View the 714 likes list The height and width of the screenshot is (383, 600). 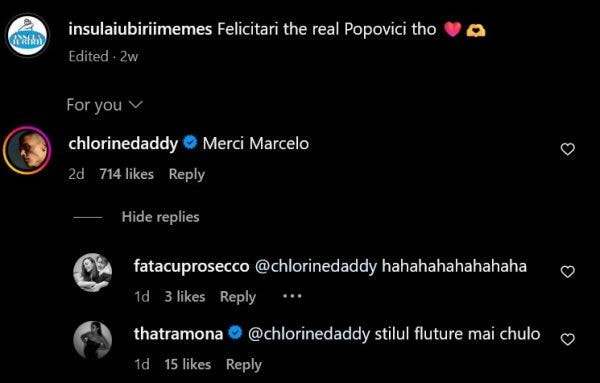[x=127, y=174]
